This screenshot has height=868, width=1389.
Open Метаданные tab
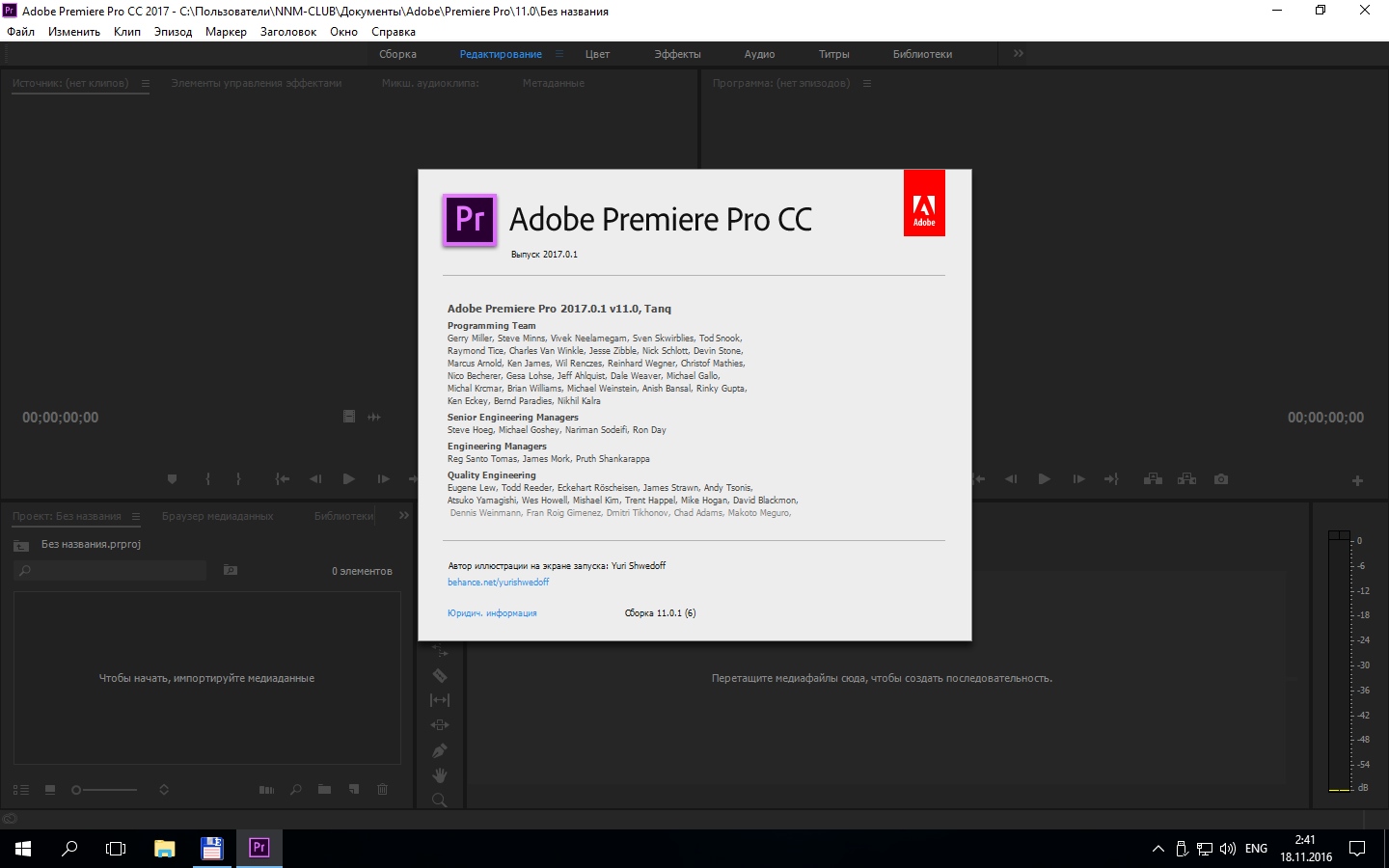pyautogui.click(x=554, y=84)
